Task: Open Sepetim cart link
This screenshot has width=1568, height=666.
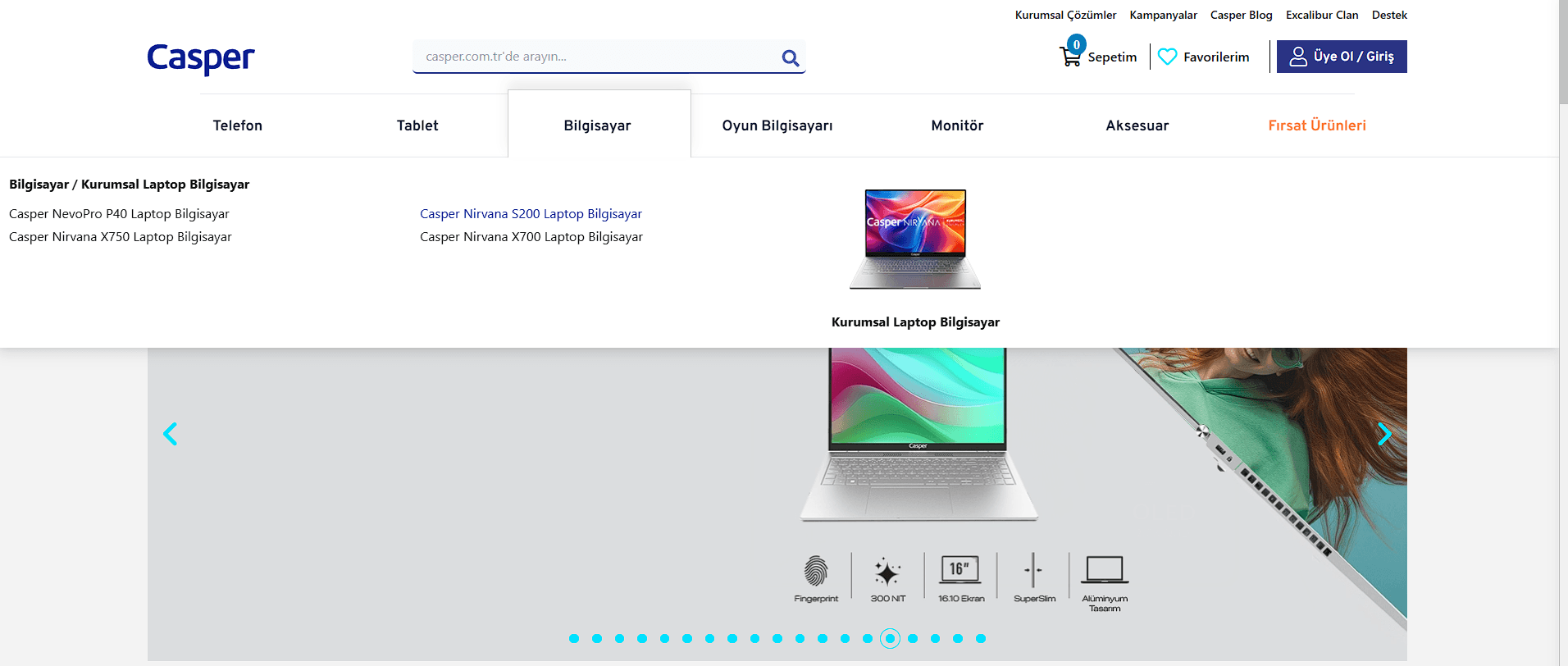Action: tap(1112, 57)
